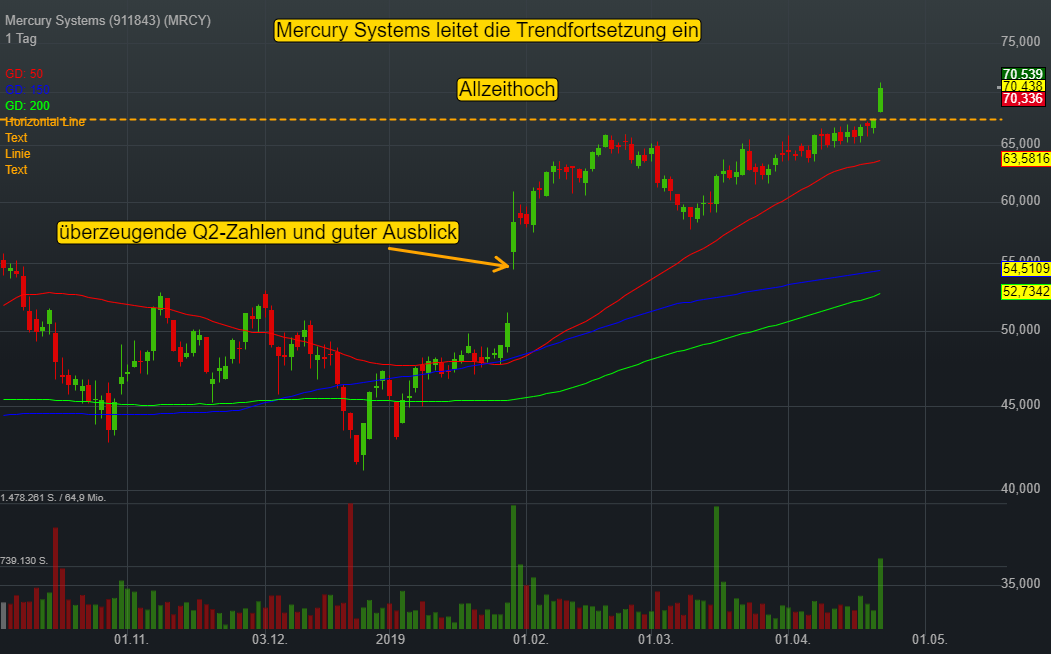
Task: Click the orange arrow pointing at the gap candle
Action: pyautogui.click(x=448, y=258)
